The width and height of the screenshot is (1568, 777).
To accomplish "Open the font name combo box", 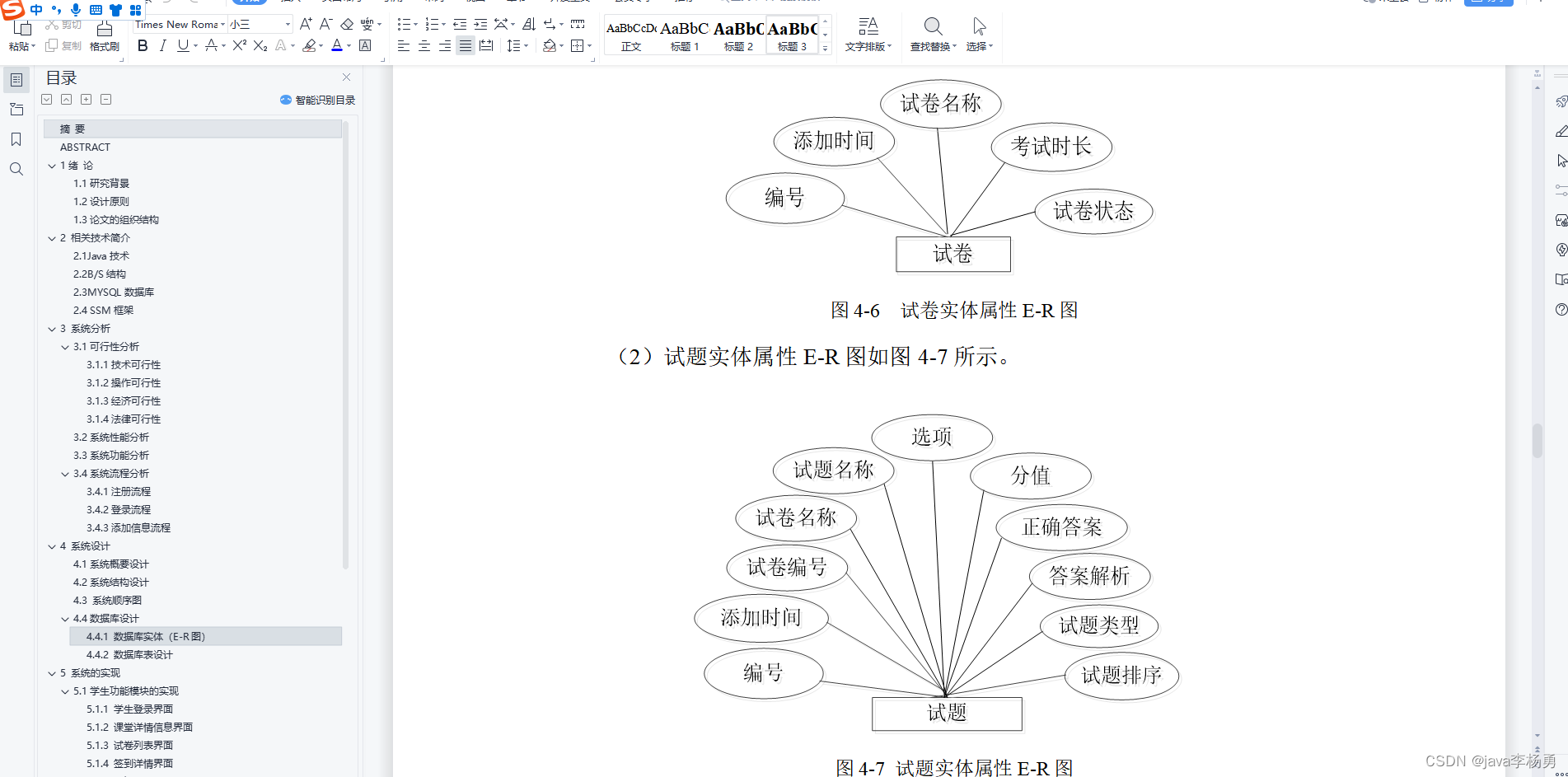I will [180, 24].
